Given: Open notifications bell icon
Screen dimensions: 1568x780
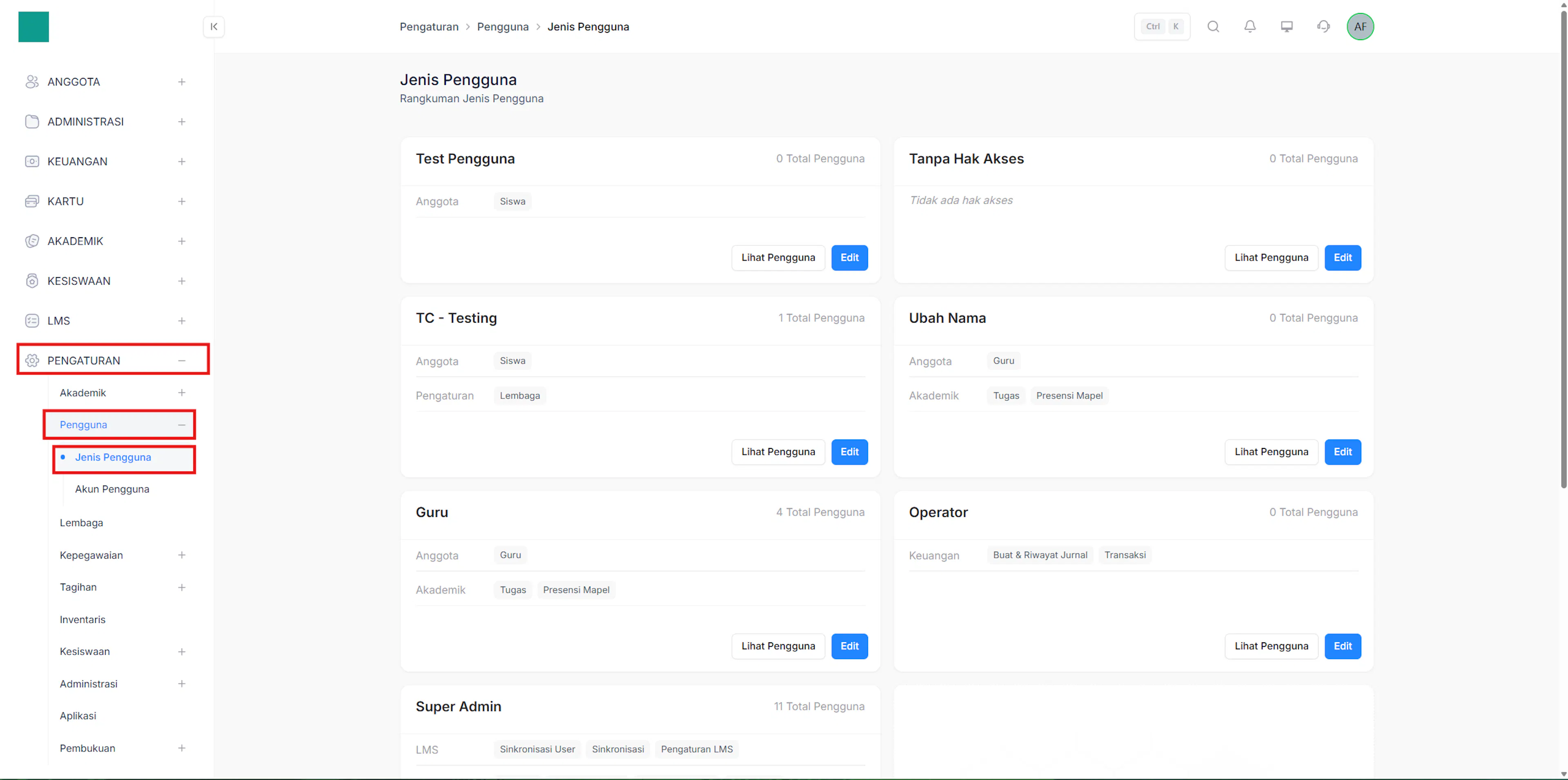Looking at the screenshot, I should [1249, 27].
